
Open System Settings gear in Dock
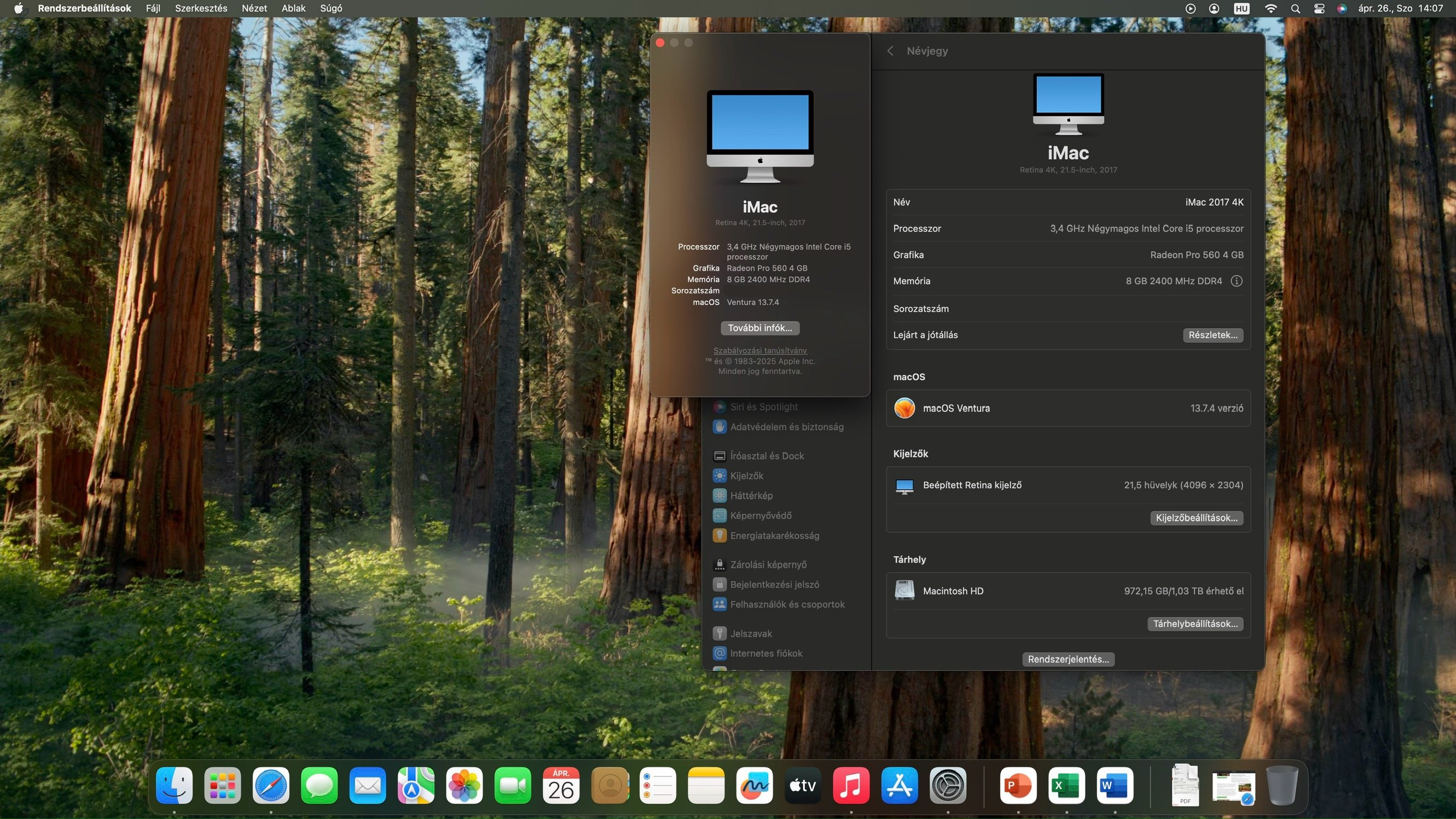(x=948, y=786)
